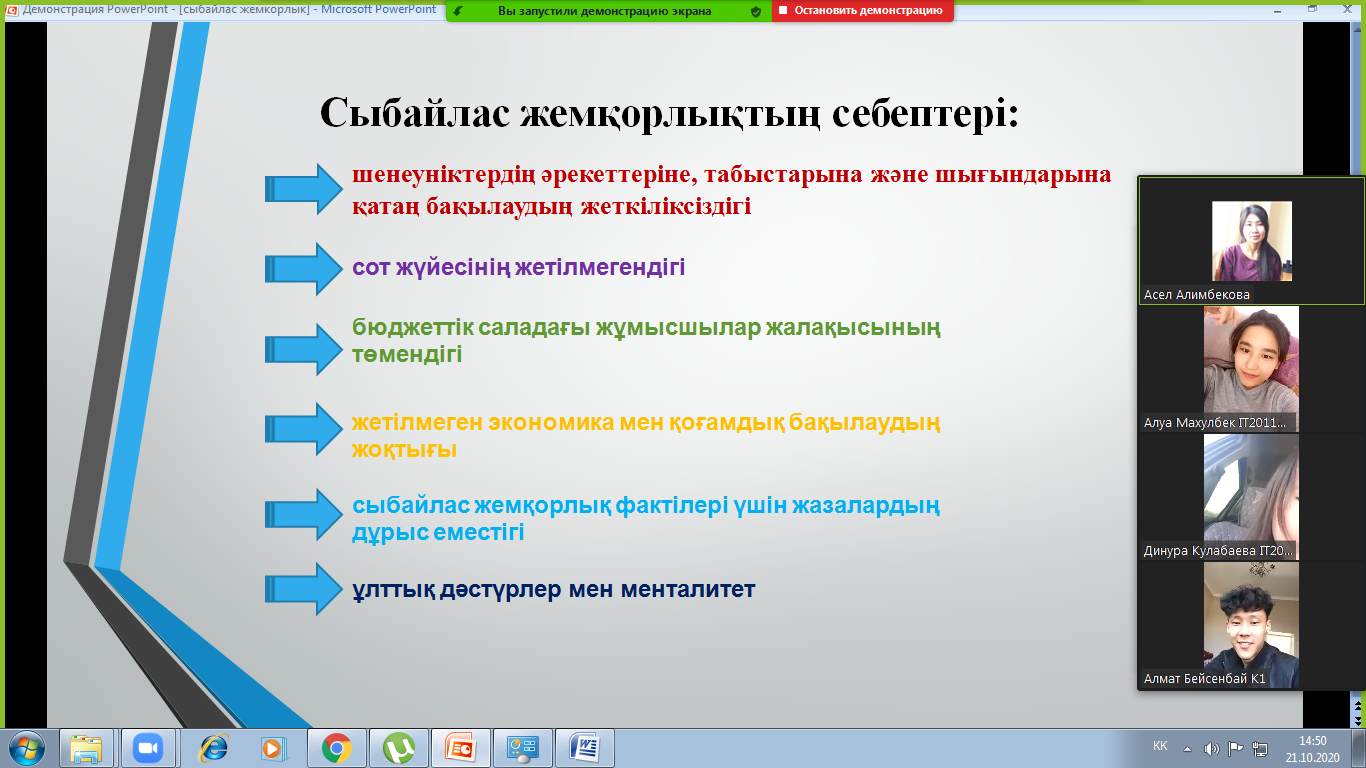Open Google Chrome from the taskbar

pyautogui.click(x=336, y=748)
